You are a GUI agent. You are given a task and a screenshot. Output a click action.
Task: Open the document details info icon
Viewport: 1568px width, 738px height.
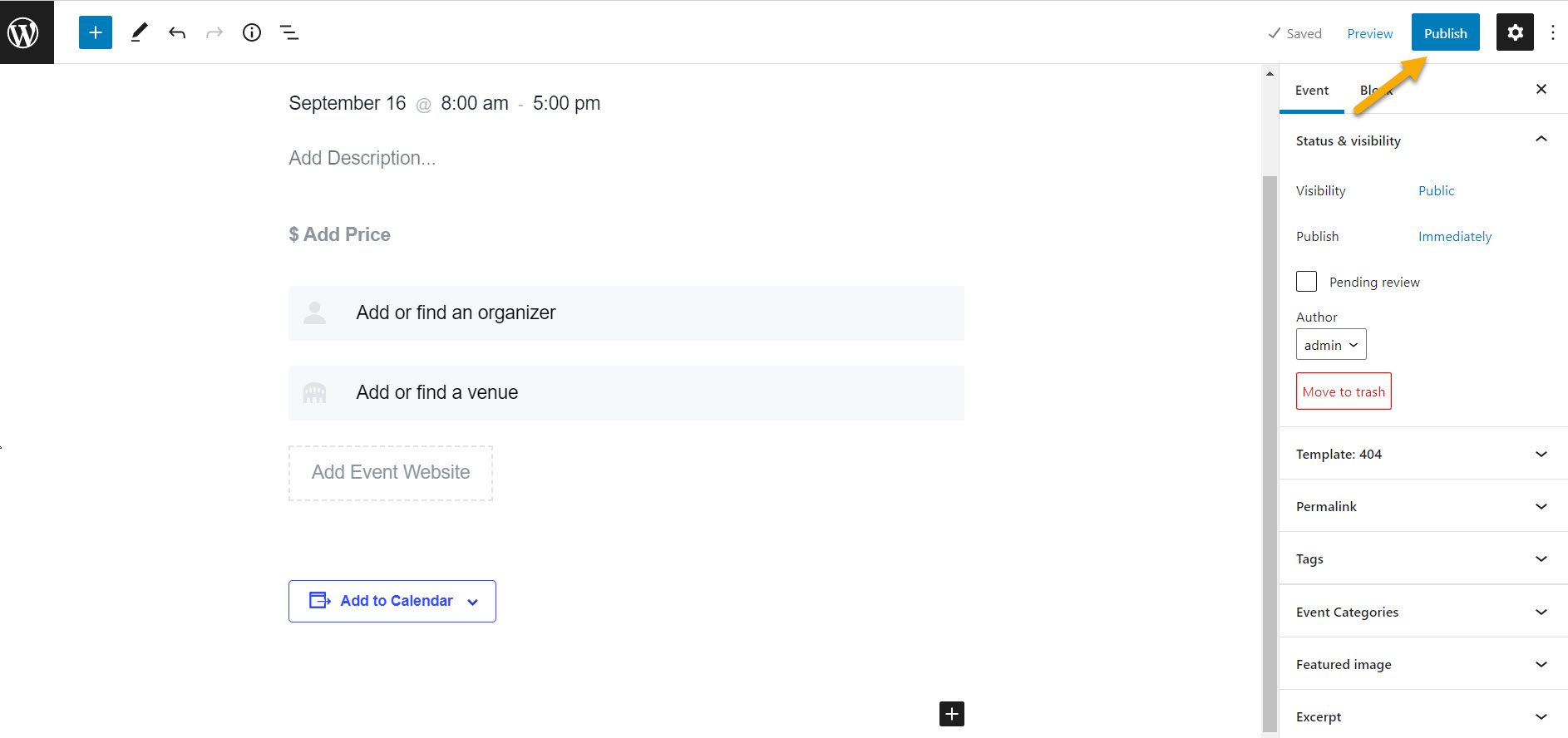pos(251,32)
